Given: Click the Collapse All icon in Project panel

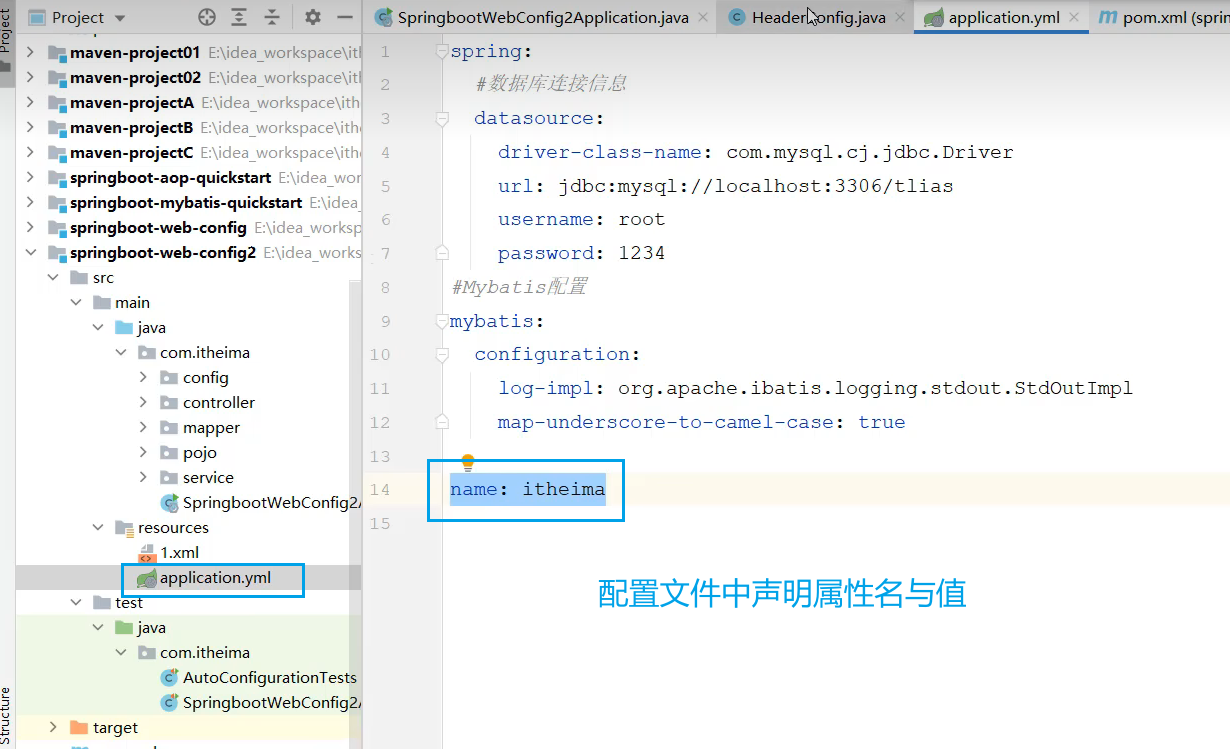Looking at the screenshot, I should (272, 17).
